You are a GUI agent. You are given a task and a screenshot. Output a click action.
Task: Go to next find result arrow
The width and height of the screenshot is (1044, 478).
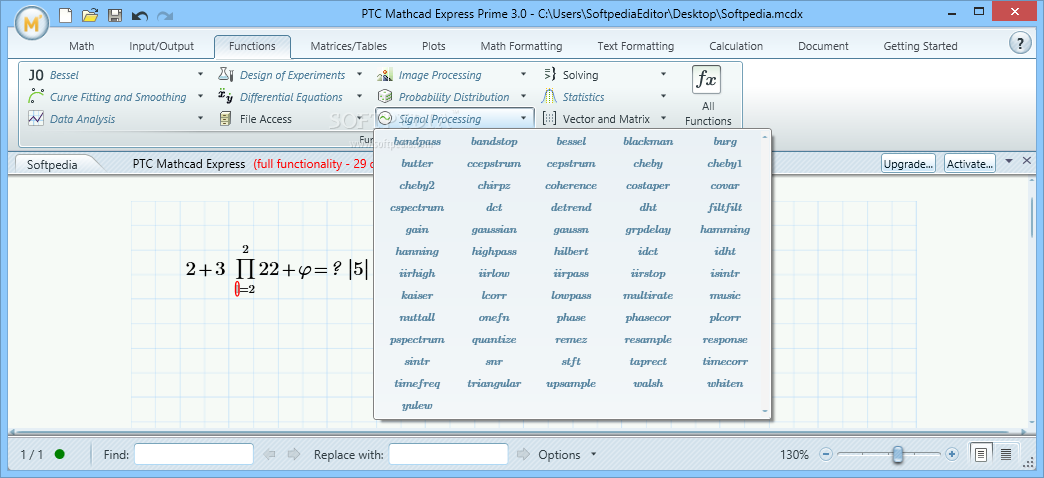pos(294,455)
